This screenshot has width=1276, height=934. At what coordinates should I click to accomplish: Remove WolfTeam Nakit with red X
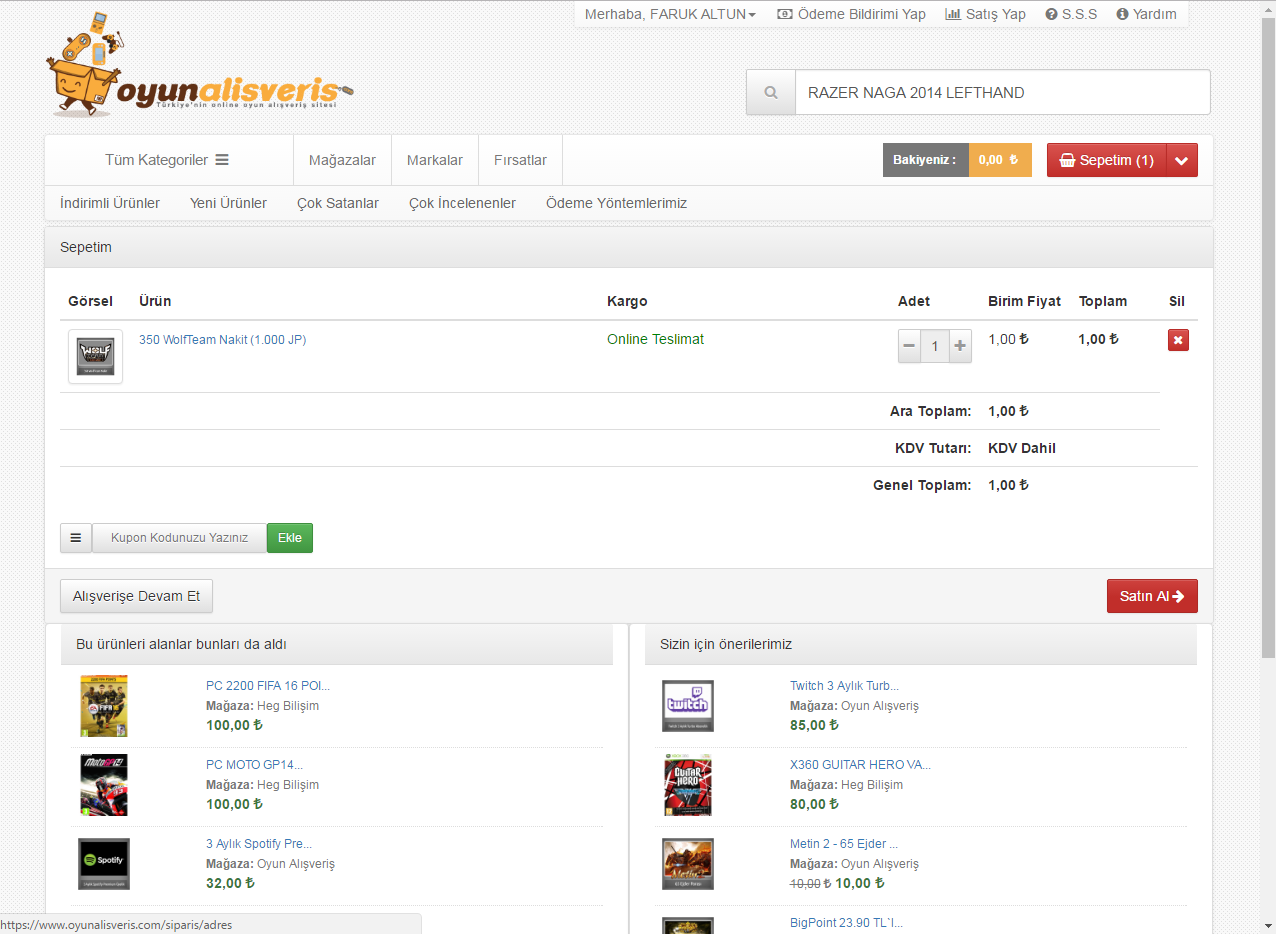point(1178,340)
